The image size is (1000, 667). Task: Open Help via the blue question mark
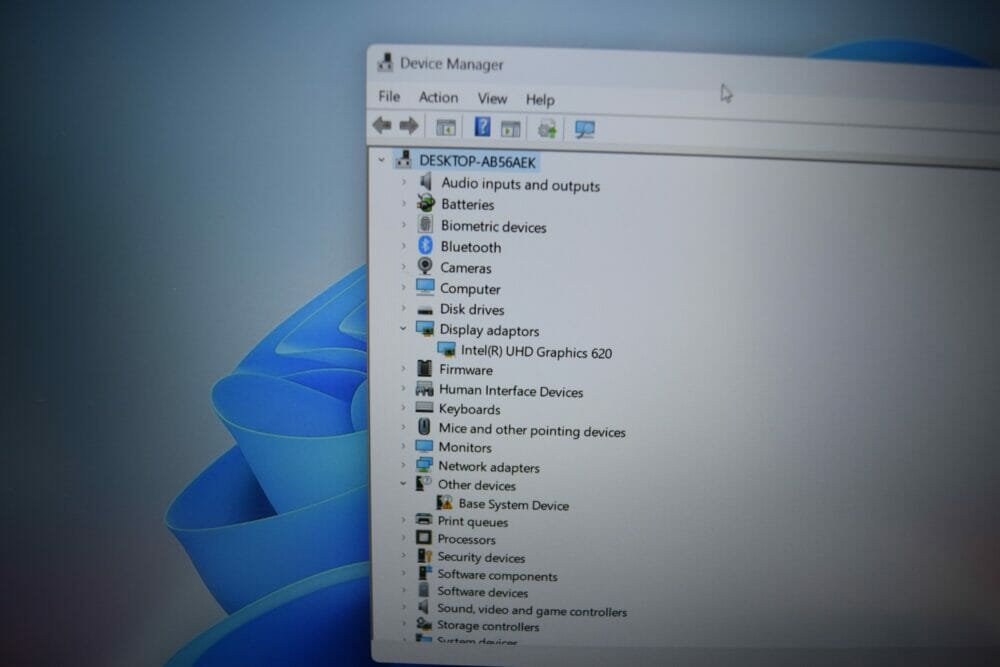(x=482, y=127)
